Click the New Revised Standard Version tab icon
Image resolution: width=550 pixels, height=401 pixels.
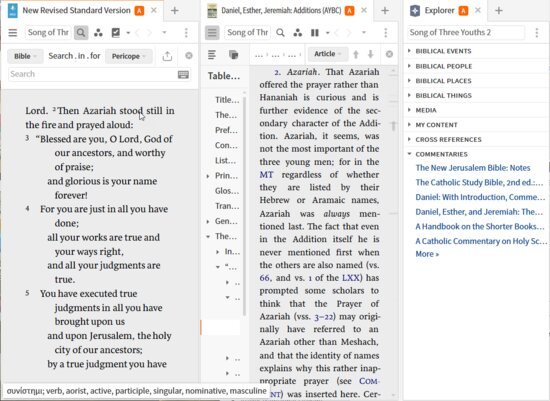click(13, 11)
